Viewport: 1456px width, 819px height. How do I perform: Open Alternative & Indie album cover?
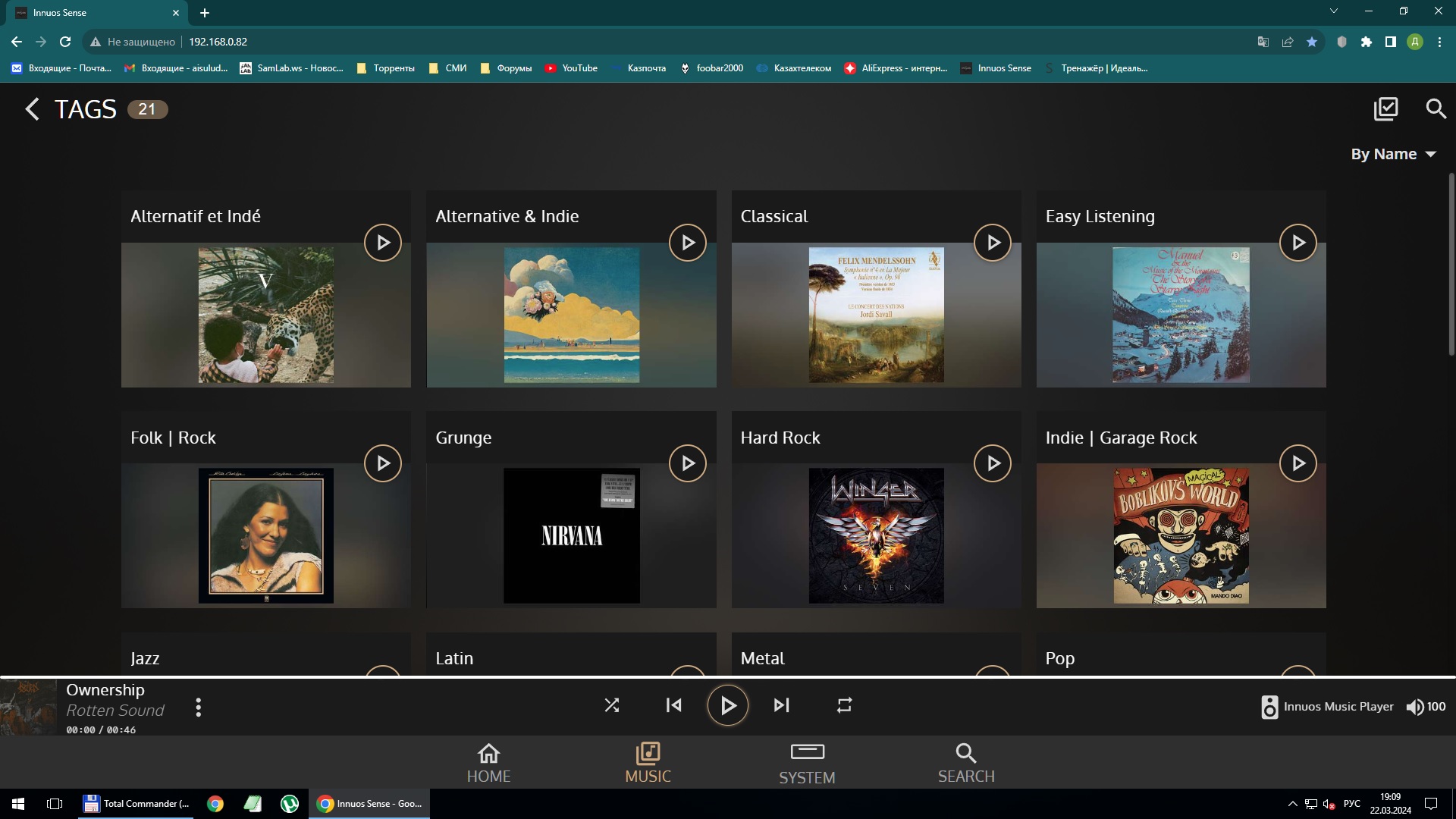(572, 315)
